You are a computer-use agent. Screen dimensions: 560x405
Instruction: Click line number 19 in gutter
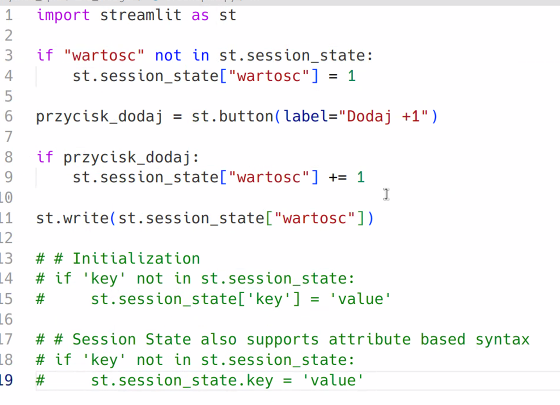(x=7, y=380)
